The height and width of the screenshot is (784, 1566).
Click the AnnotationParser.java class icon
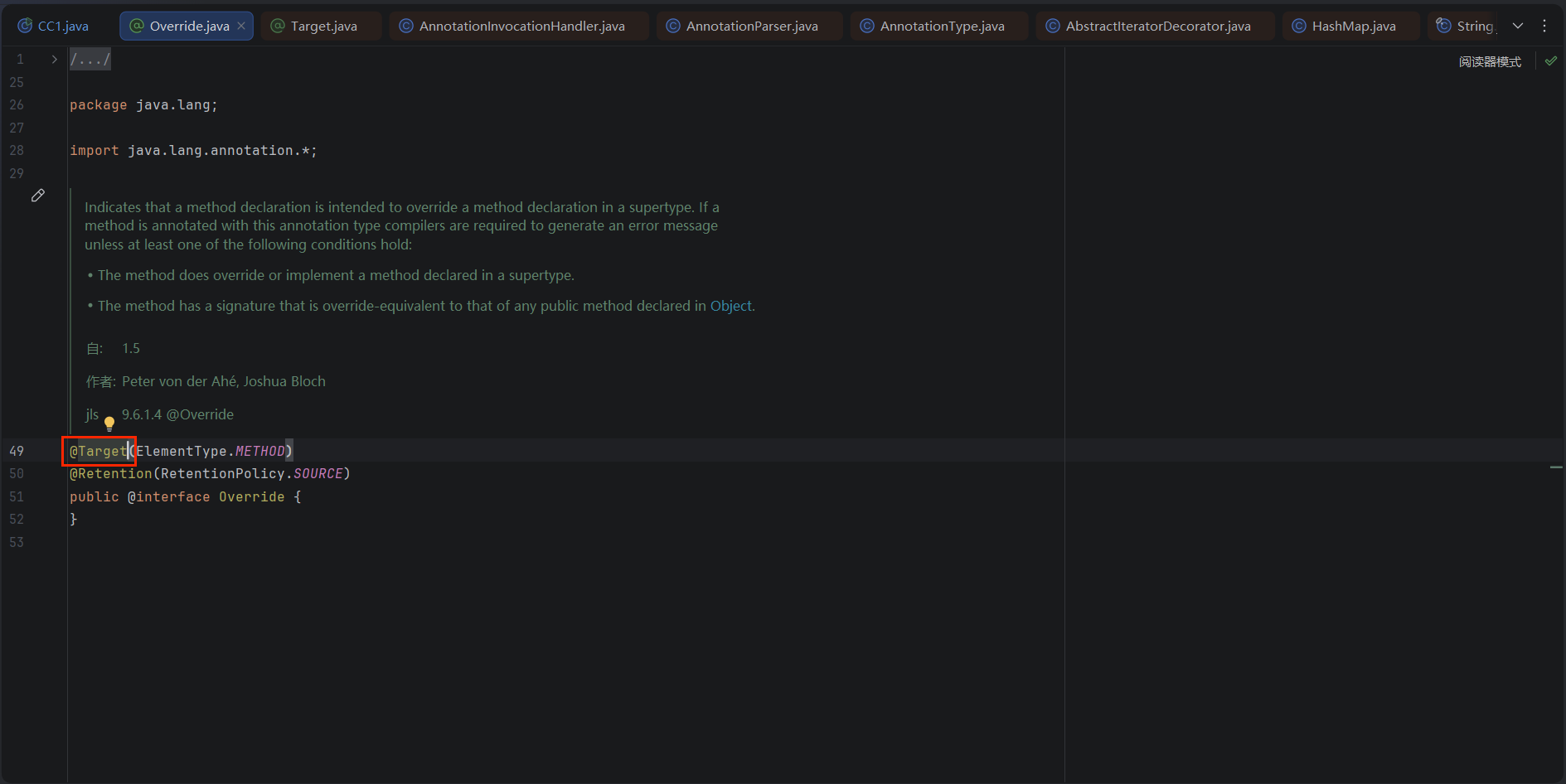pyautogui.click(x=673, y=26)
